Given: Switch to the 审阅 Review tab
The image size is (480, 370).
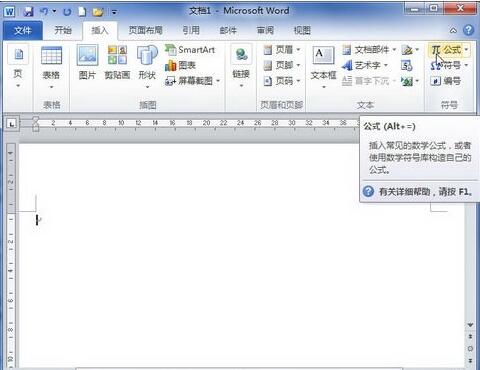Looking at the screenshot, I should [265, 30].
